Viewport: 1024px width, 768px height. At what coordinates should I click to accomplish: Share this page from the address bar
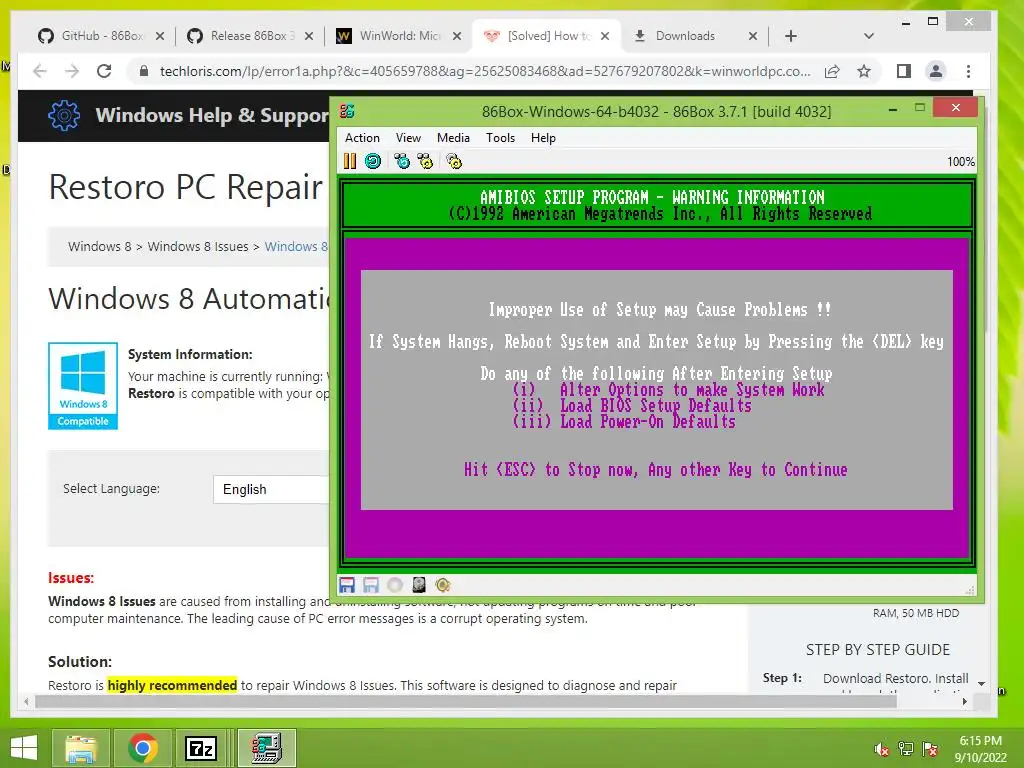point(832,71)
